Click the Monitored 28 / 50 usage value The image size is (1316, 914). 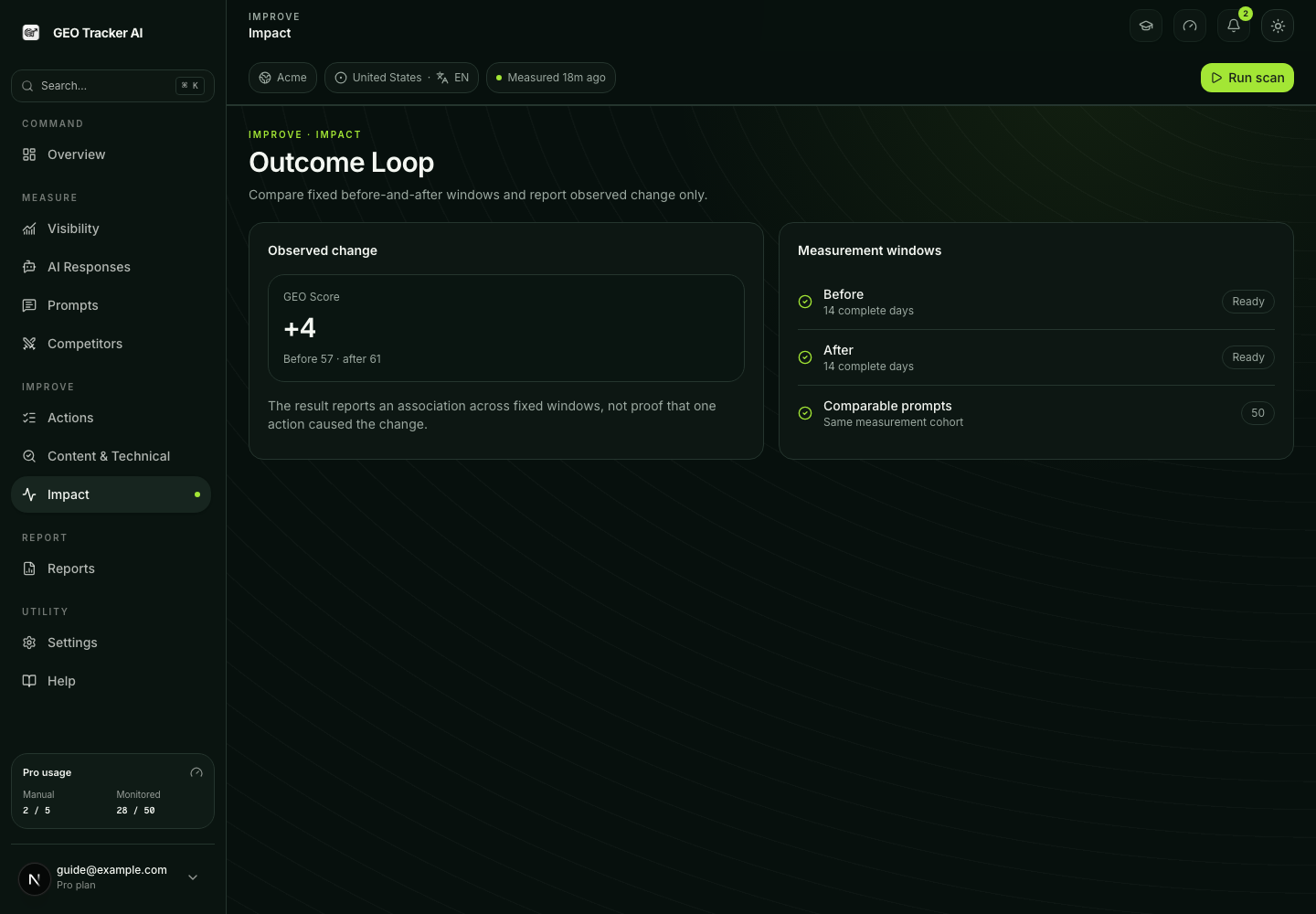pos(135,811)
